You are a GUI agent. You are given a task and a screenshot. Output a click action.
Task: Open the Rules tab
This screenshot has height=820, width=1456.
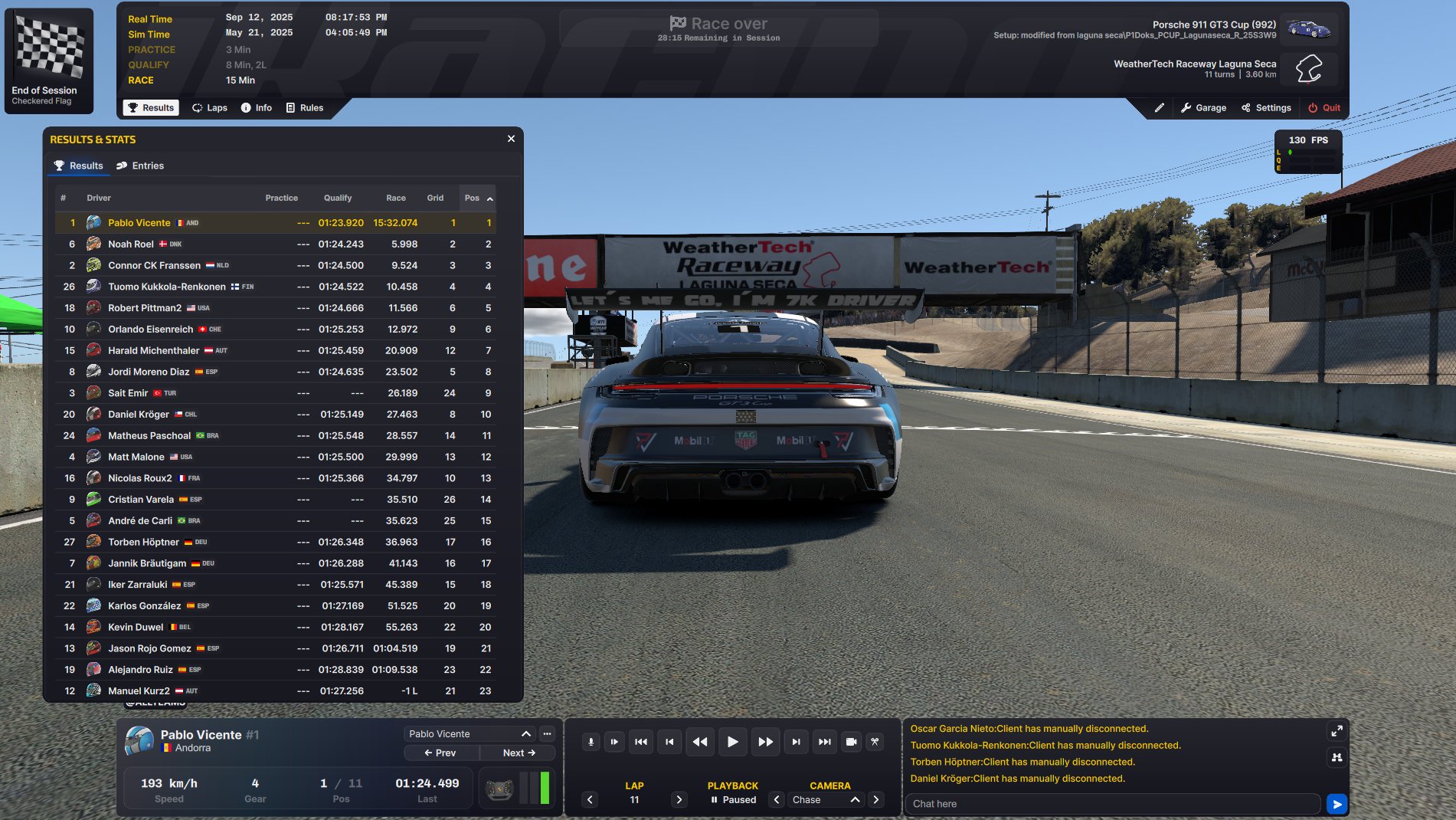[x=305, y=108]
